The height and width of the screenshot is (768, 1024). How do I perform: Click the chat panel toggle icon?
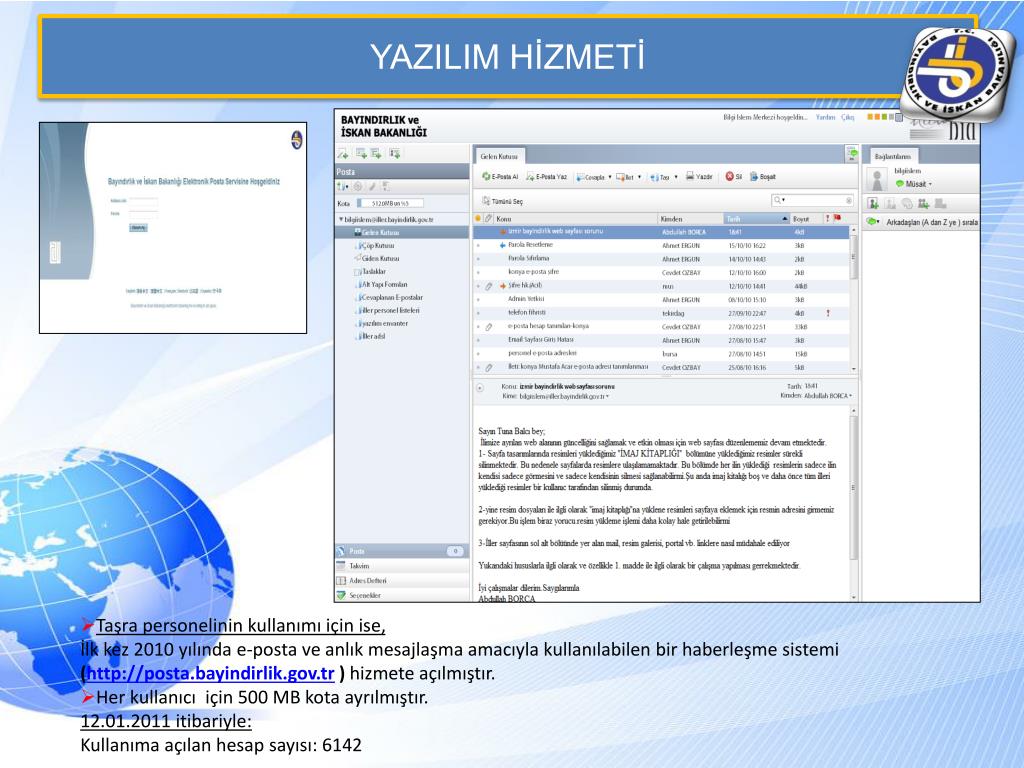pyautogui.click(x=852, y=154)
